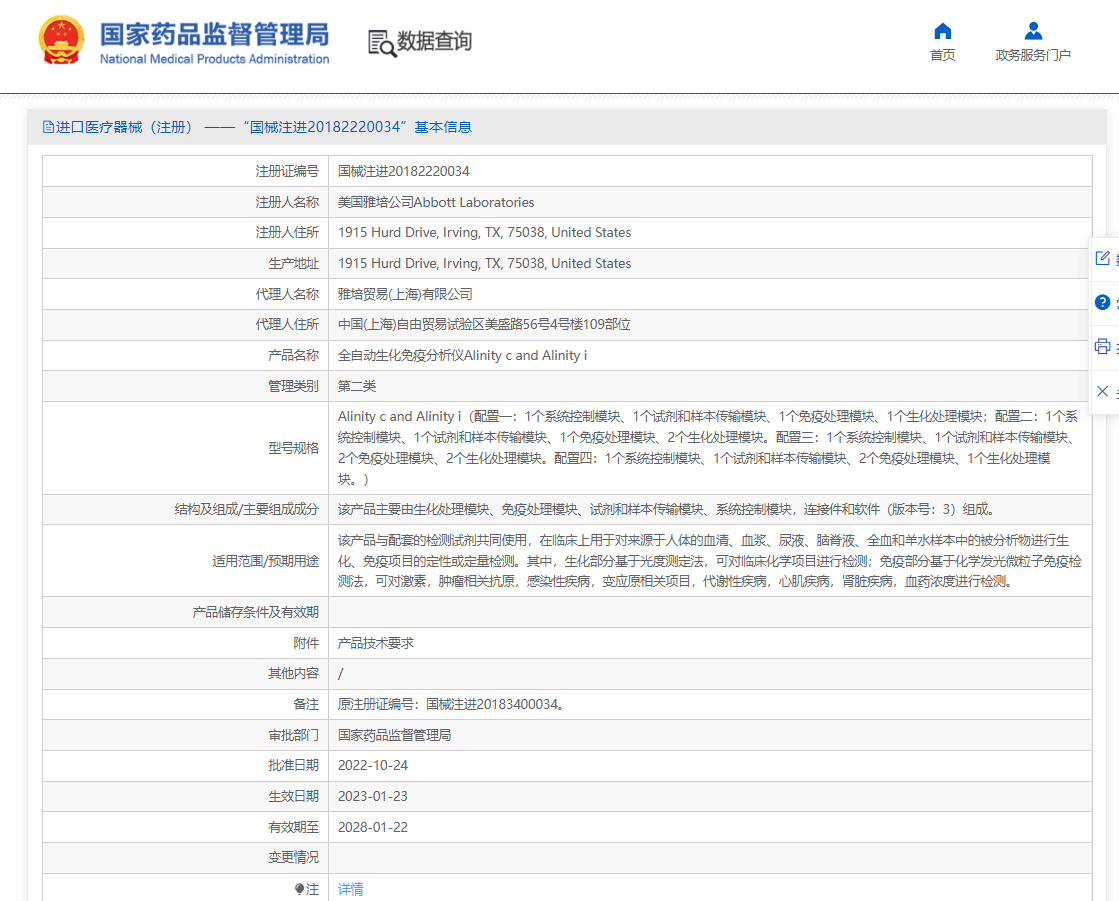Click the bulb icon next to 注
1119x901 pixels.
pos(299,889)
